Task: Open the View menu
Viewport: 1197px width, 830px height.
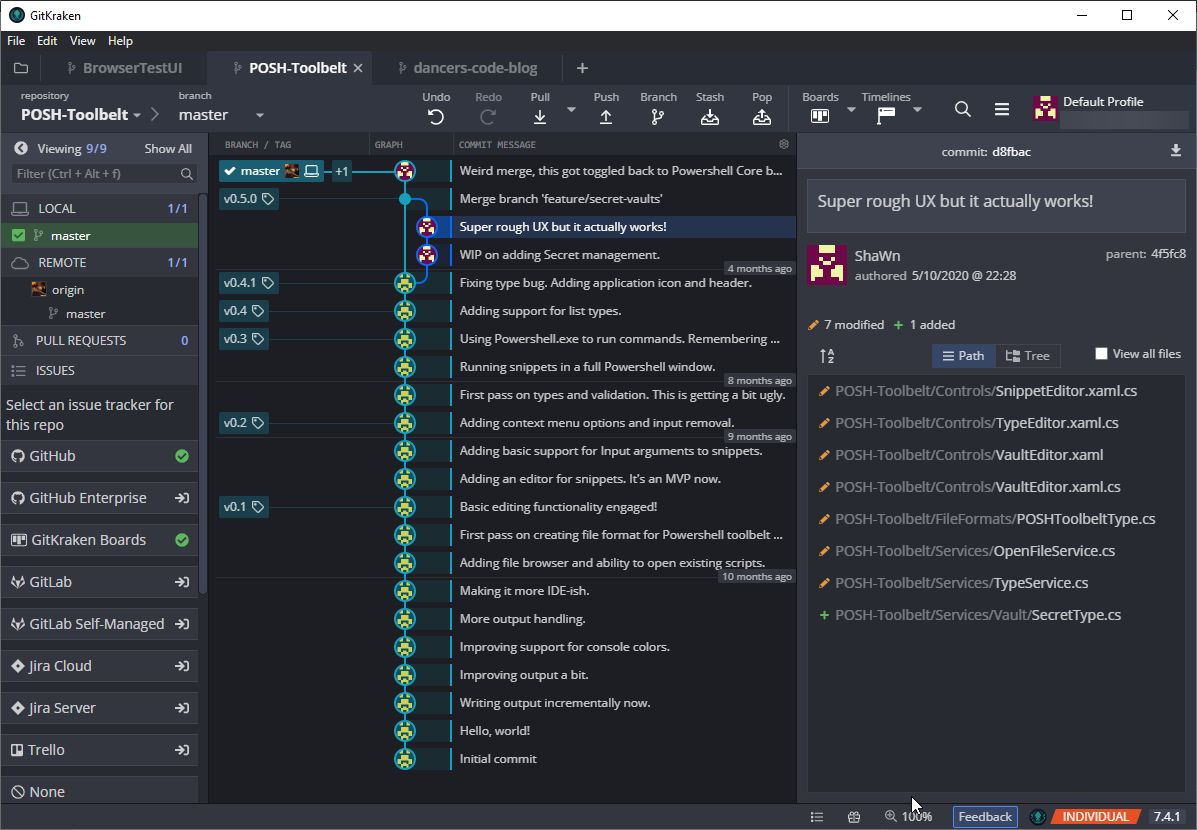Action: coord(82,41)
